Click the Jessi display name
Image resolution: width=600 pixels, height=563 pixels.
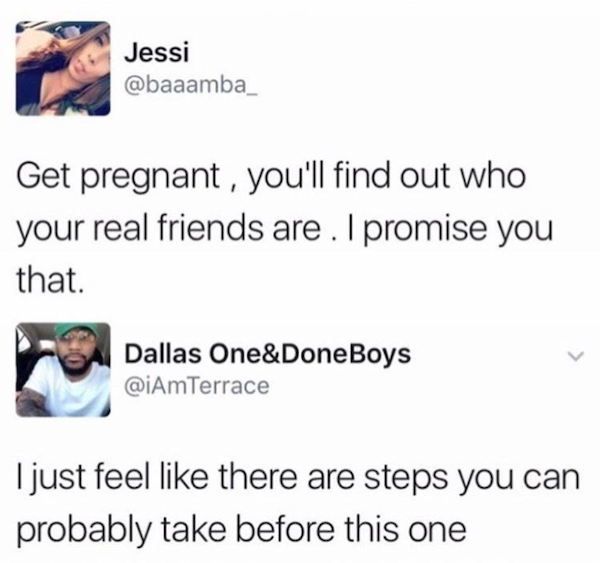[157, 53]
